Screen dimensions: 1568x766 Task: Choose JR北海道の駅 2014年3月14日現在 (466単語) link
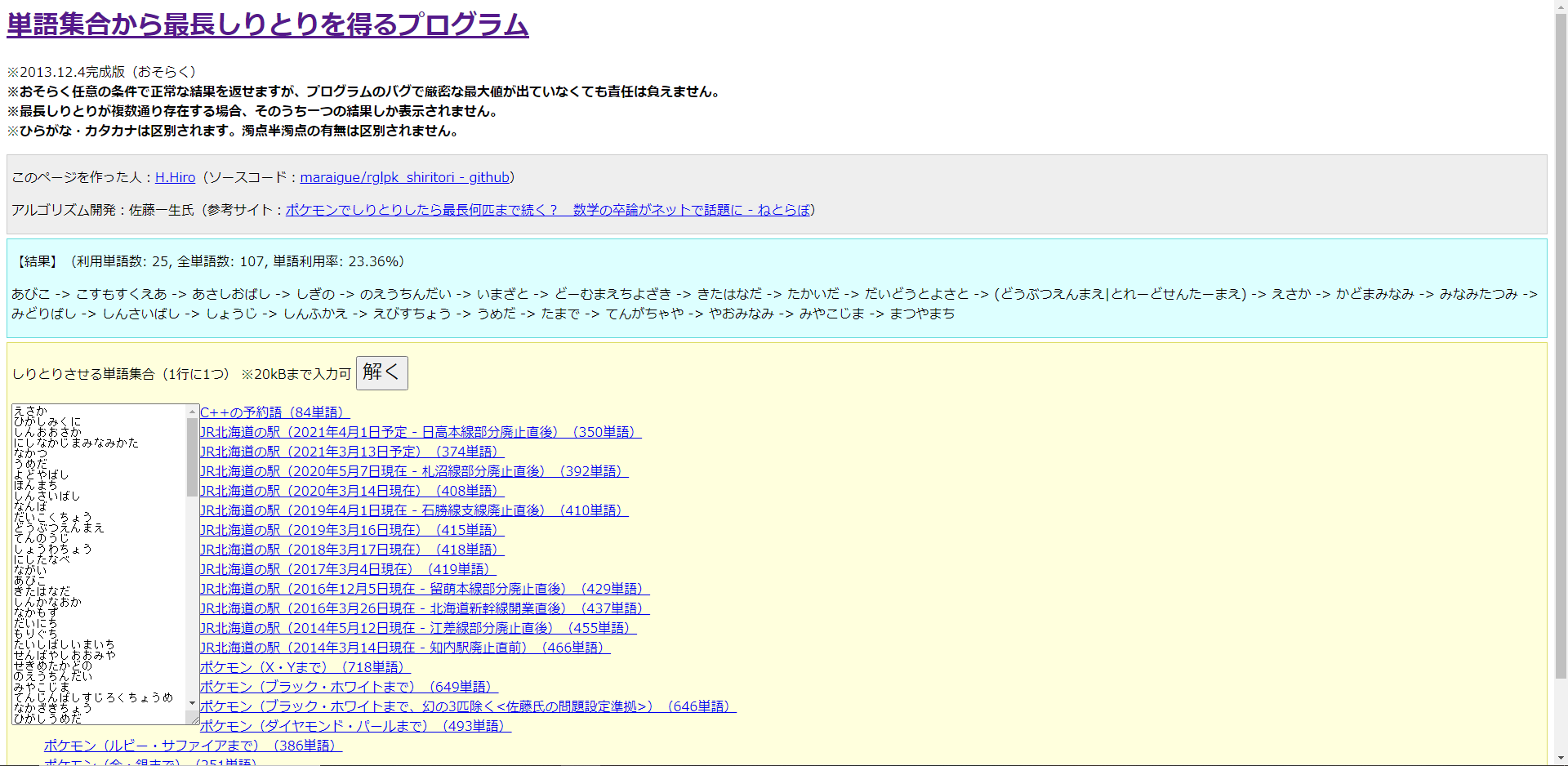404,648
